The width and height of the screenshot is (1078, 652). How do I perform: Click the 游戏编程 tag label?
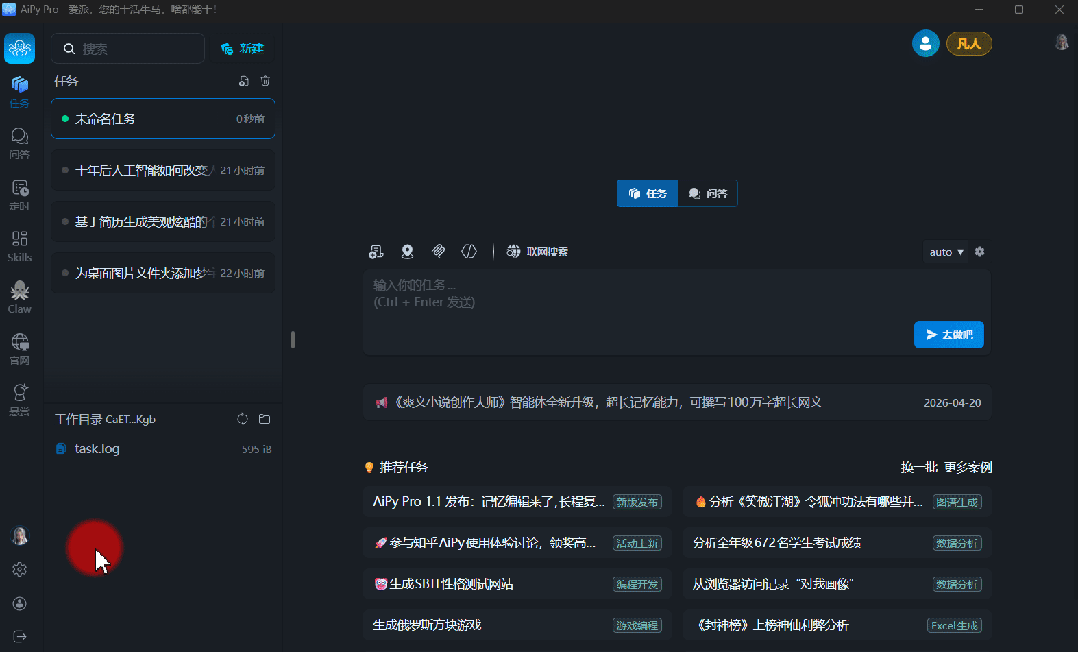coord(637,626)
